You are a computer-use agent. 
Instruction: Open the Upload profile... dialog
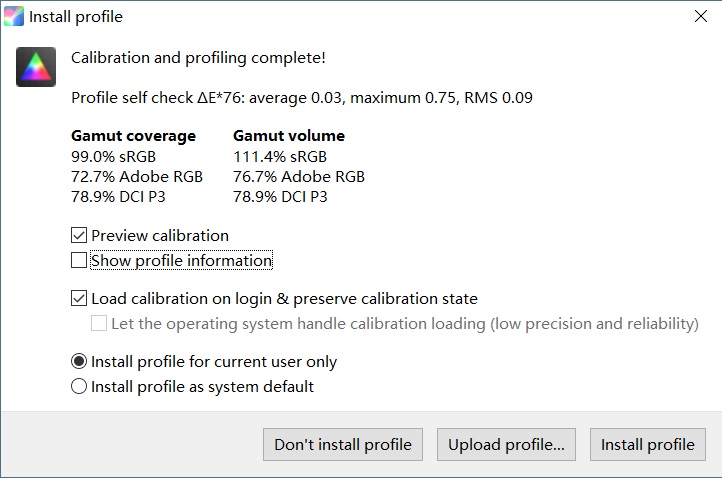pos(507,445)
